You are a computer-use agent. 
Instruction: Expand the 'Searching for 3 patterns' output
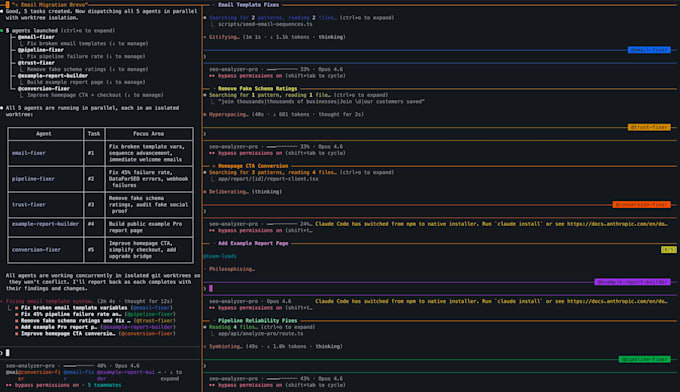(302, 173)
